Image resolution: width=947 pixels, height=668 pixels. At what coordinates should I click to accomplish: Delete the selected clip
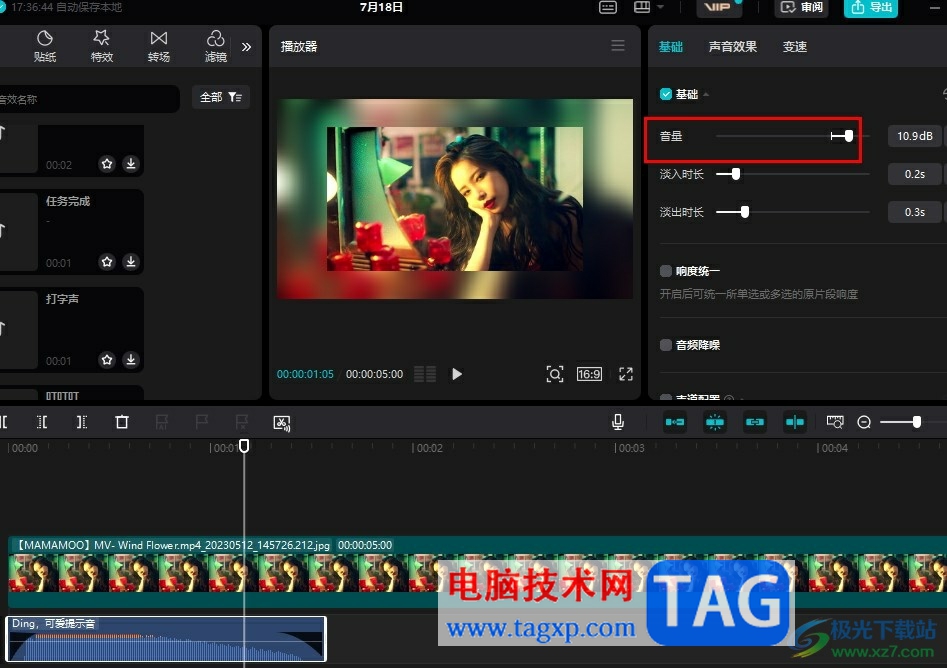(x=122, y=422)
